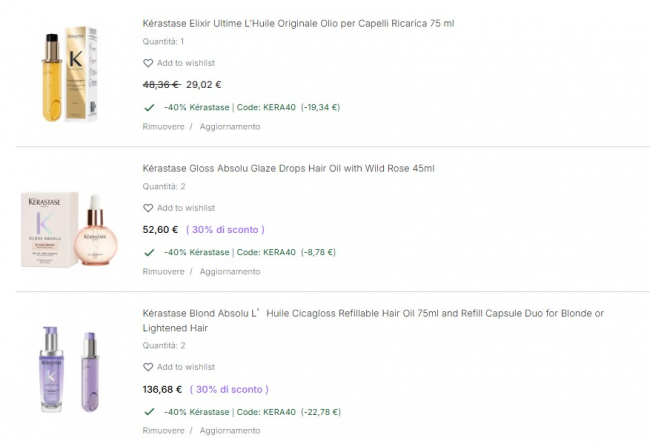The image size is (650, 443).
Task: Click the 30% di sconto label beside 52,60 €
Action: (225, 230)
